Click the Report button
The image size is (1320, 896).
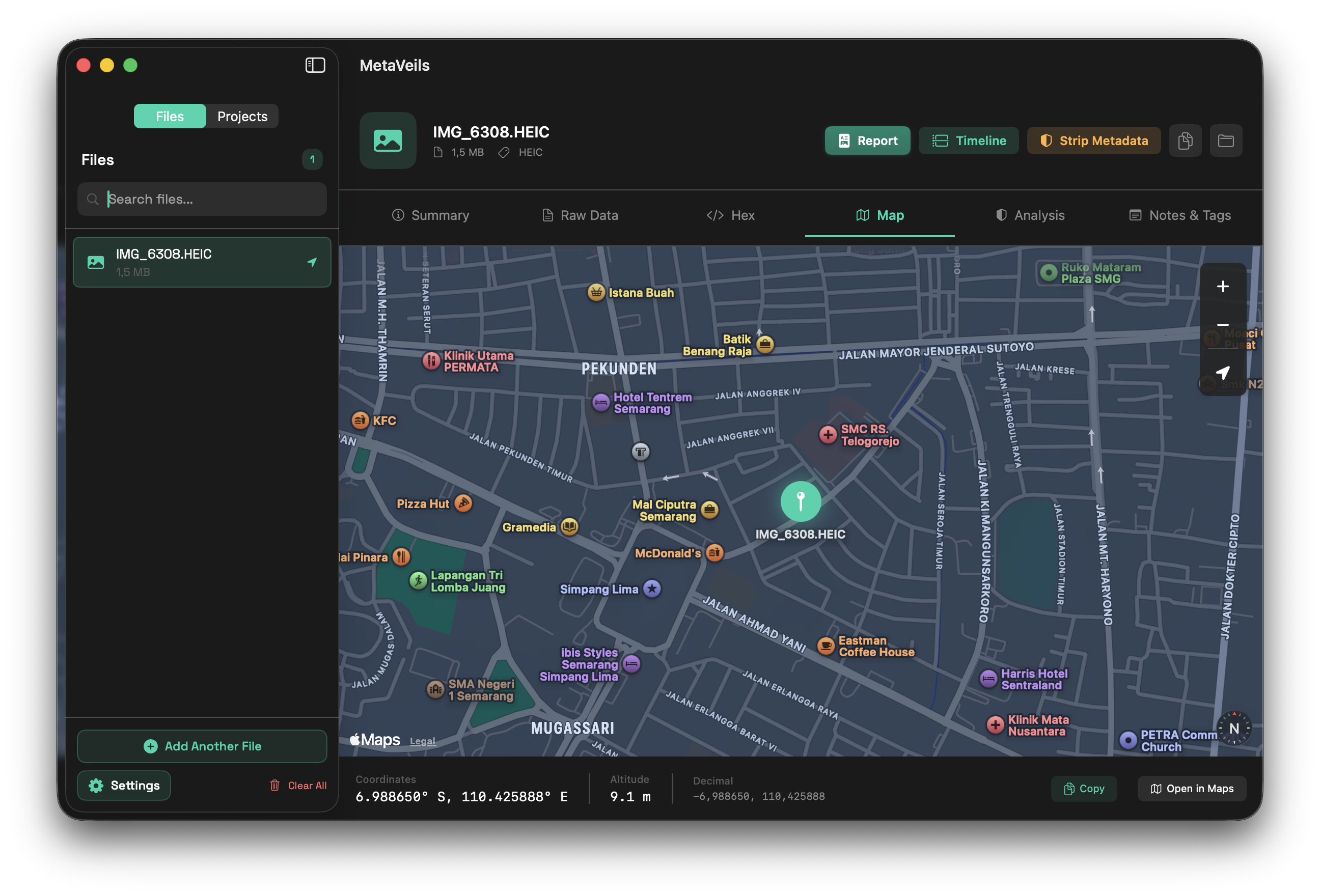point(867,141)
